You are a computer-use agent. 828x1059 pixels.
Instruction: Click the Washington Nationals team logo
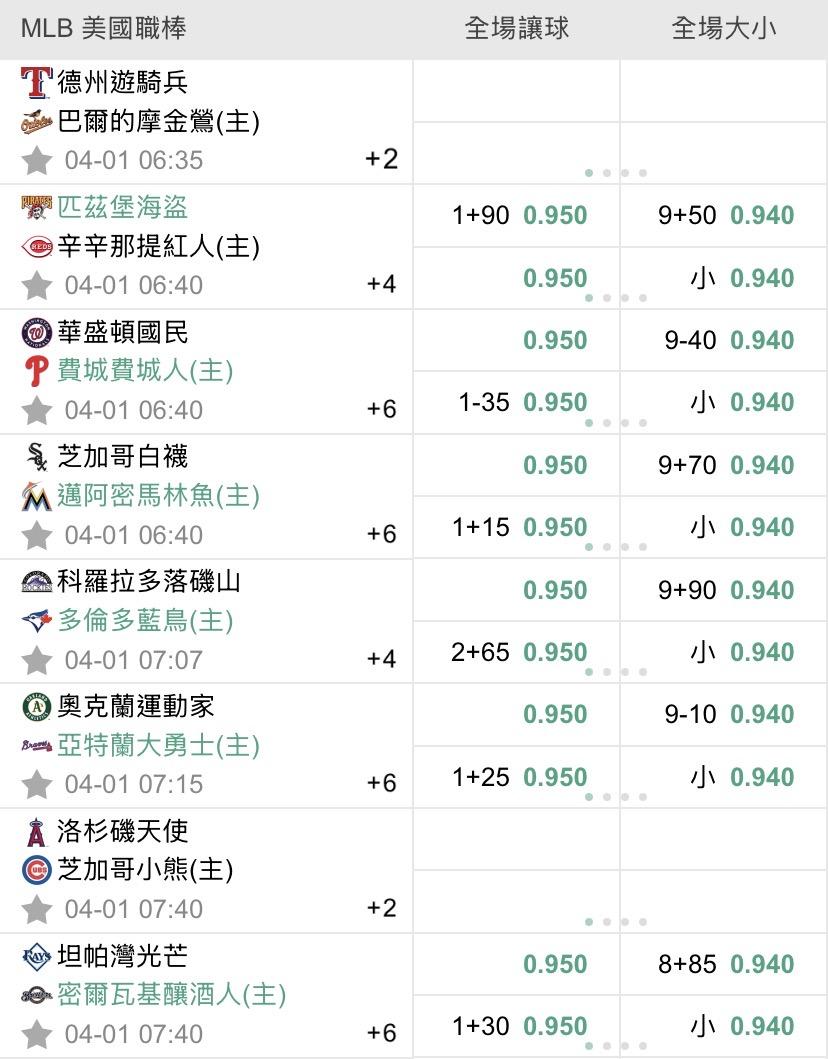[x=36, y=332]
